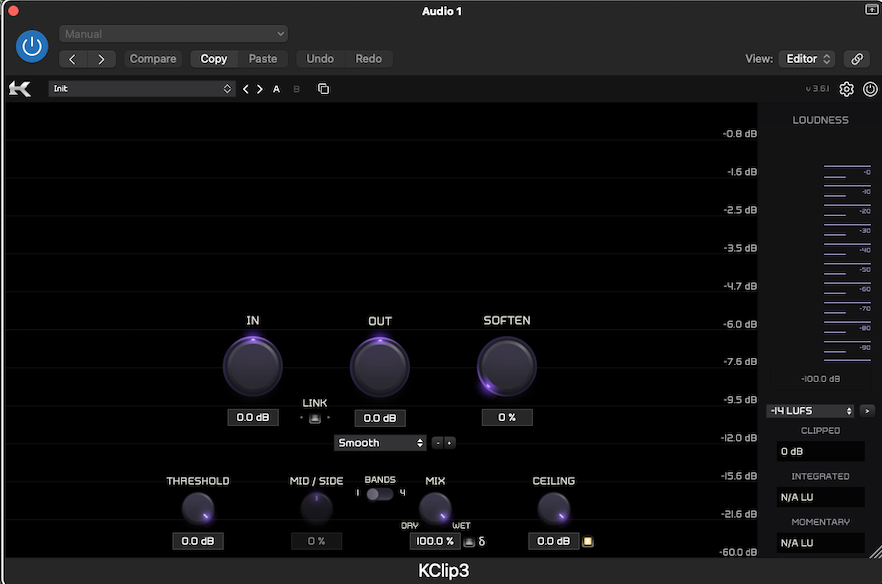Click the copy A/B state icon
This screenshot has width=882, height=584.
tap(323, 89)
